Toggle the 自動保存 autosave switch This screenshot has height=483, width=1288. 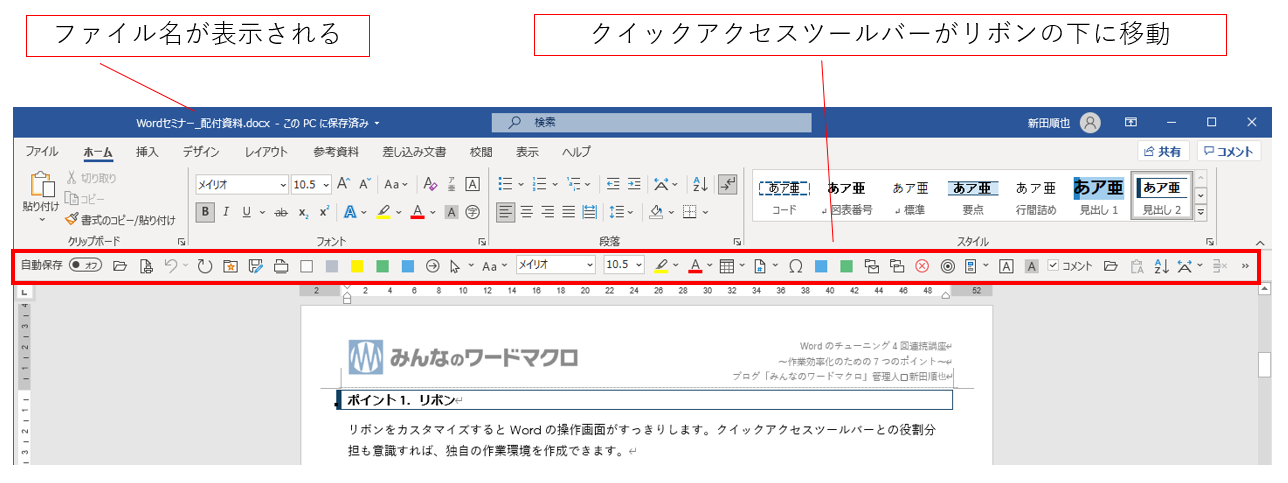(85, 266)
